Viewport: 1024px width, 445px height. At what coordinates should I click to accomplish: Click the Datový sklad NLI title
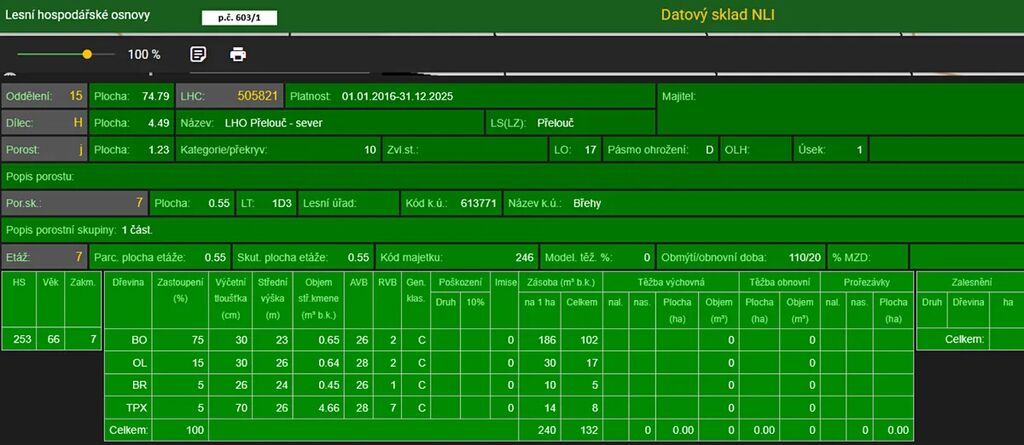click(x=718, y=15)
